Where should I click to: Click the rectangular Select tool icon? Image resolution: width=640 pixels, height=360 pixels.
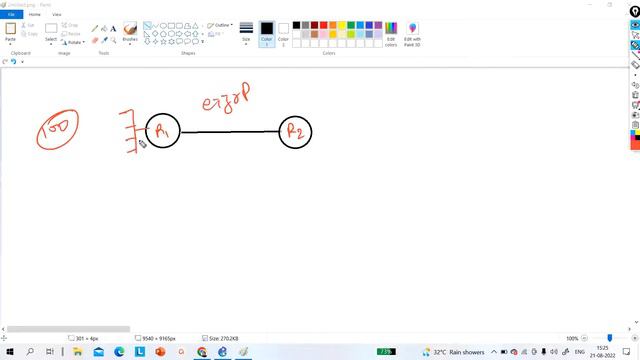point(51,28)
